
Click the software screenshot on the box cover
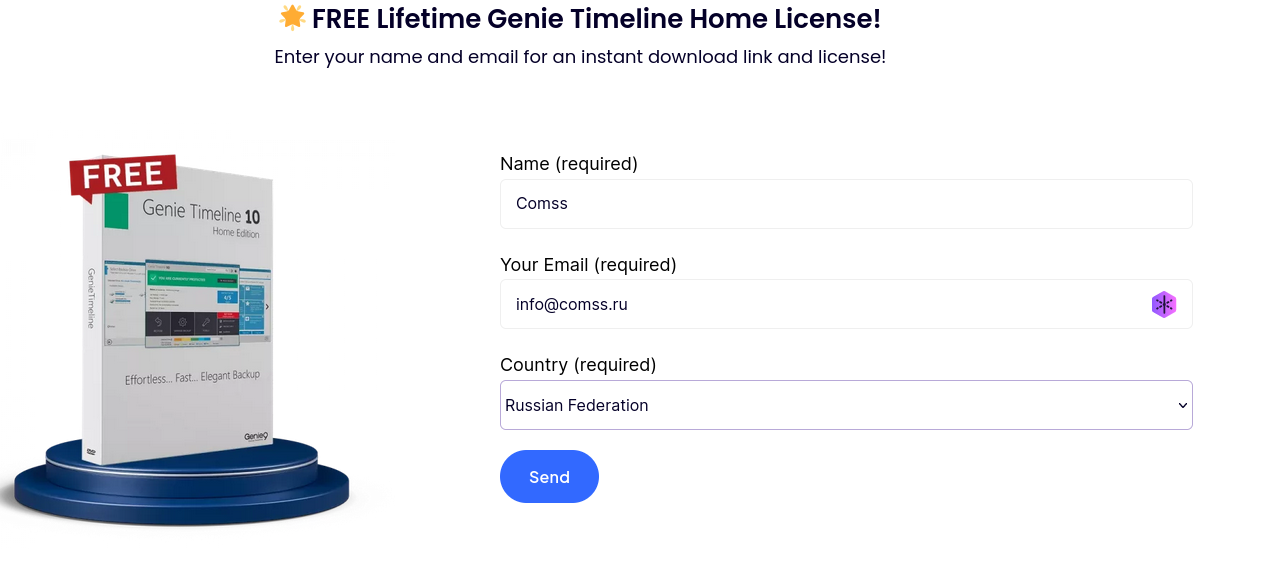tap(193, 305)
